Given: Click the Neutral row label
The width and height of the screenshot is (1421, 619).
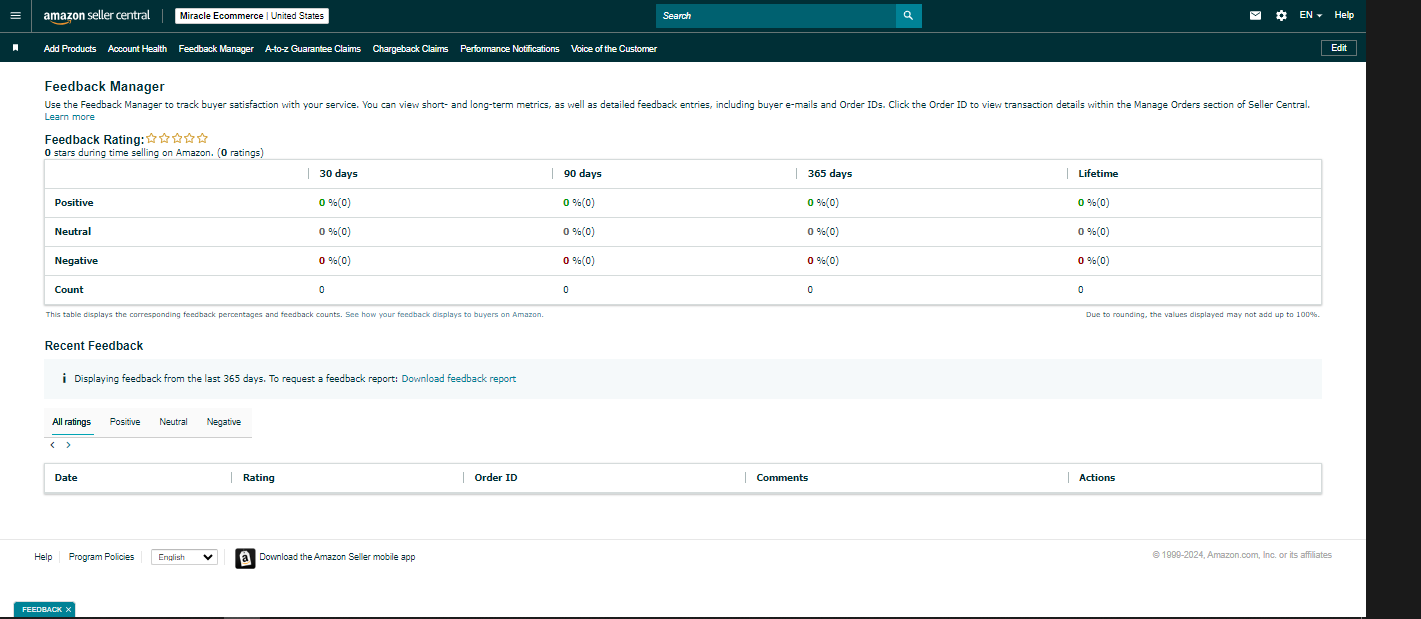Looking at the screenshot, I should click(x=73, y=232).
